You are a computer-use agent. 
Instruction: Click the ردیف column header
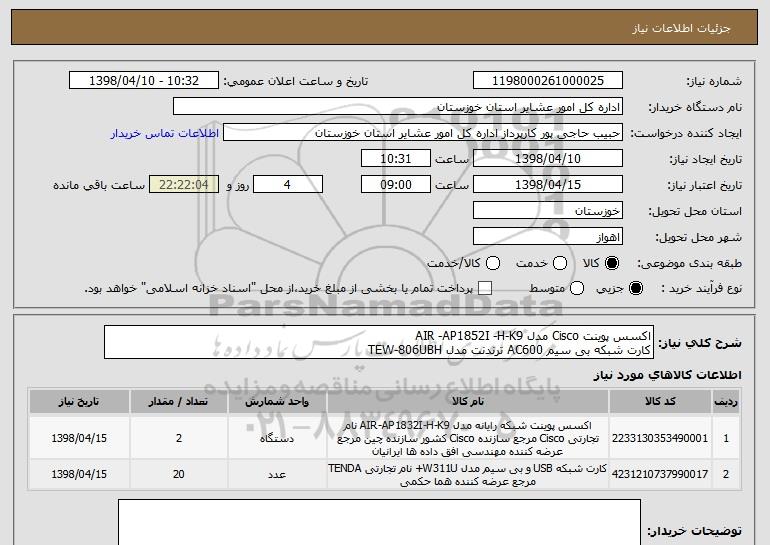[726, 402]
